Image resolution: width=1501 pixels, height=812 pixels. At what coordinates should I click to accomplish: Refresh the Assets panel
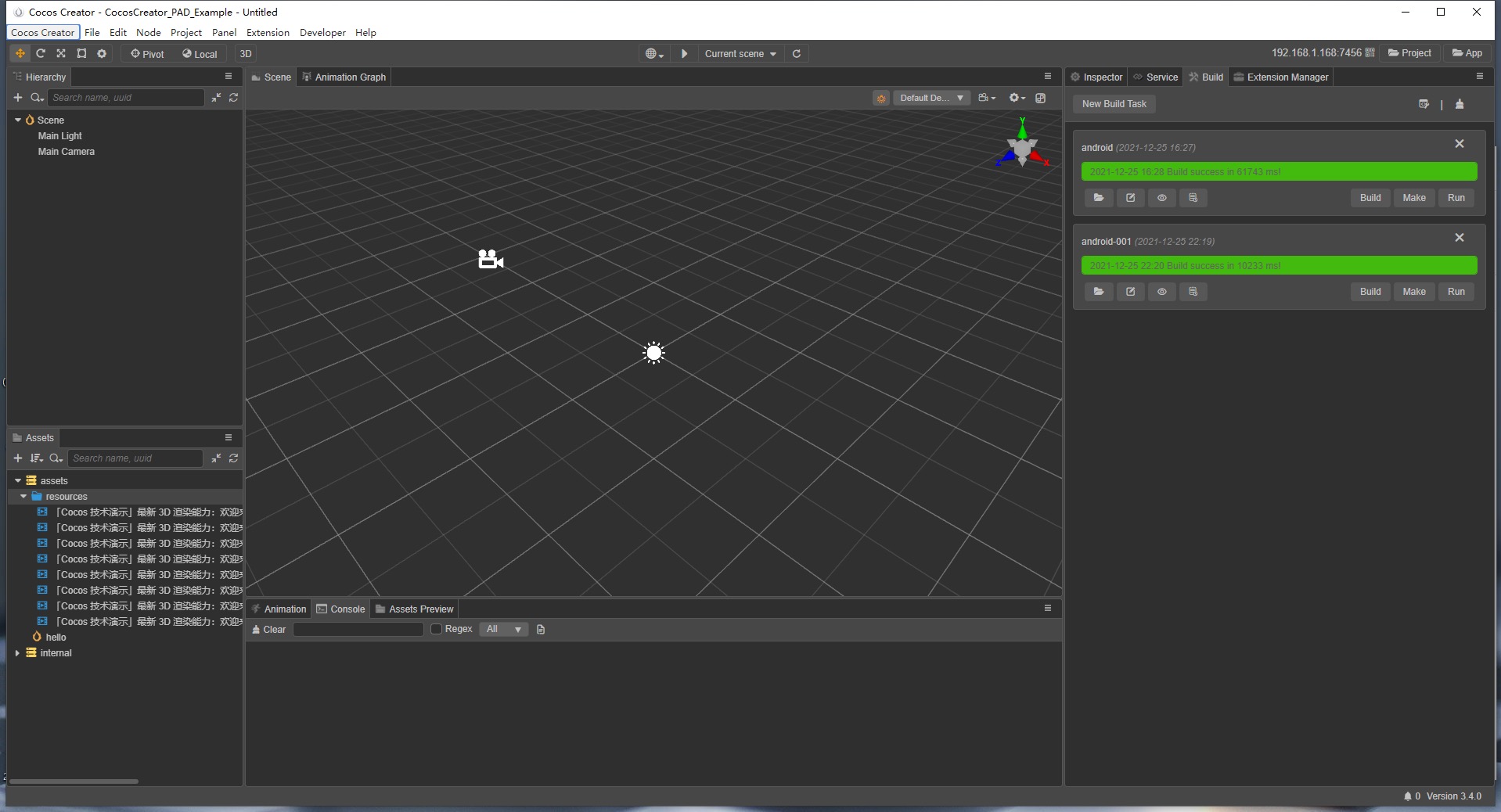pyautogui.click(x=233, y=458)
